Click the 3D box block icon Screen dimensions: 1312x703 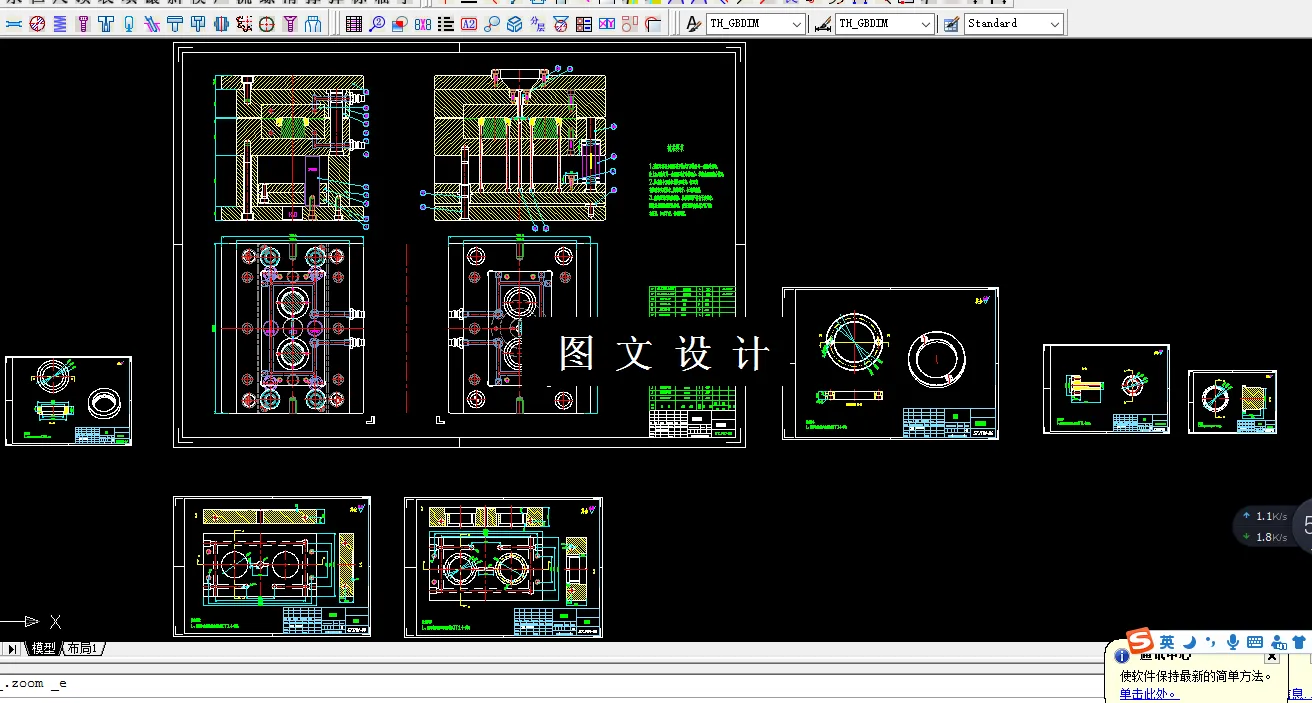pyautogui.click(x=514, y=23)
